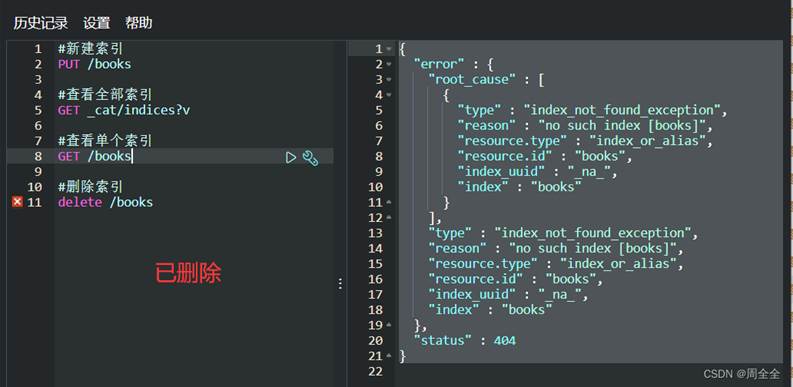
Task: Click the "status" : 404 line
Action: tap(465, 340)
